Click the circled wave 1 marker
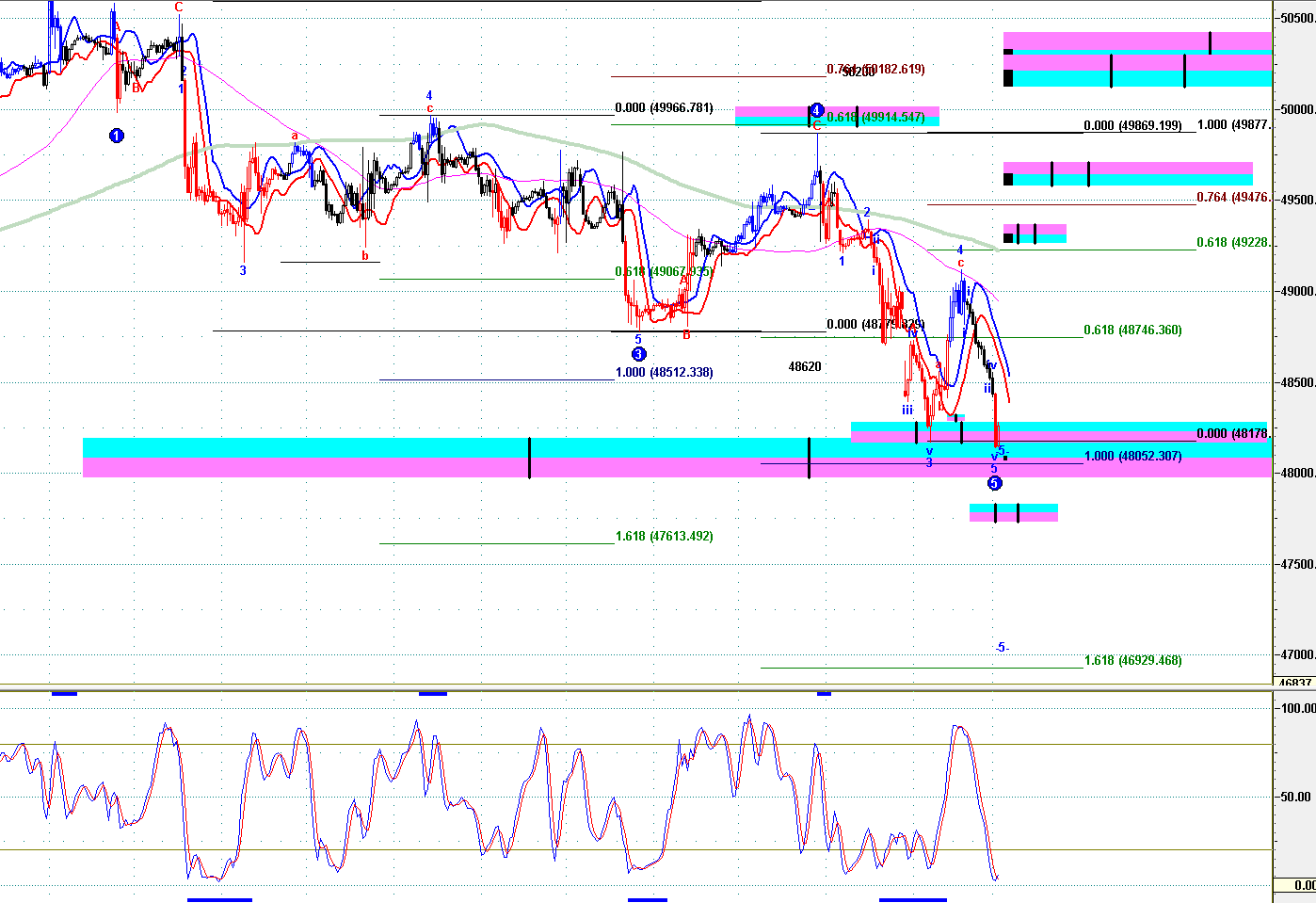Image resolution: width=1316 pixels, height=903 pixels. [117, 136]
